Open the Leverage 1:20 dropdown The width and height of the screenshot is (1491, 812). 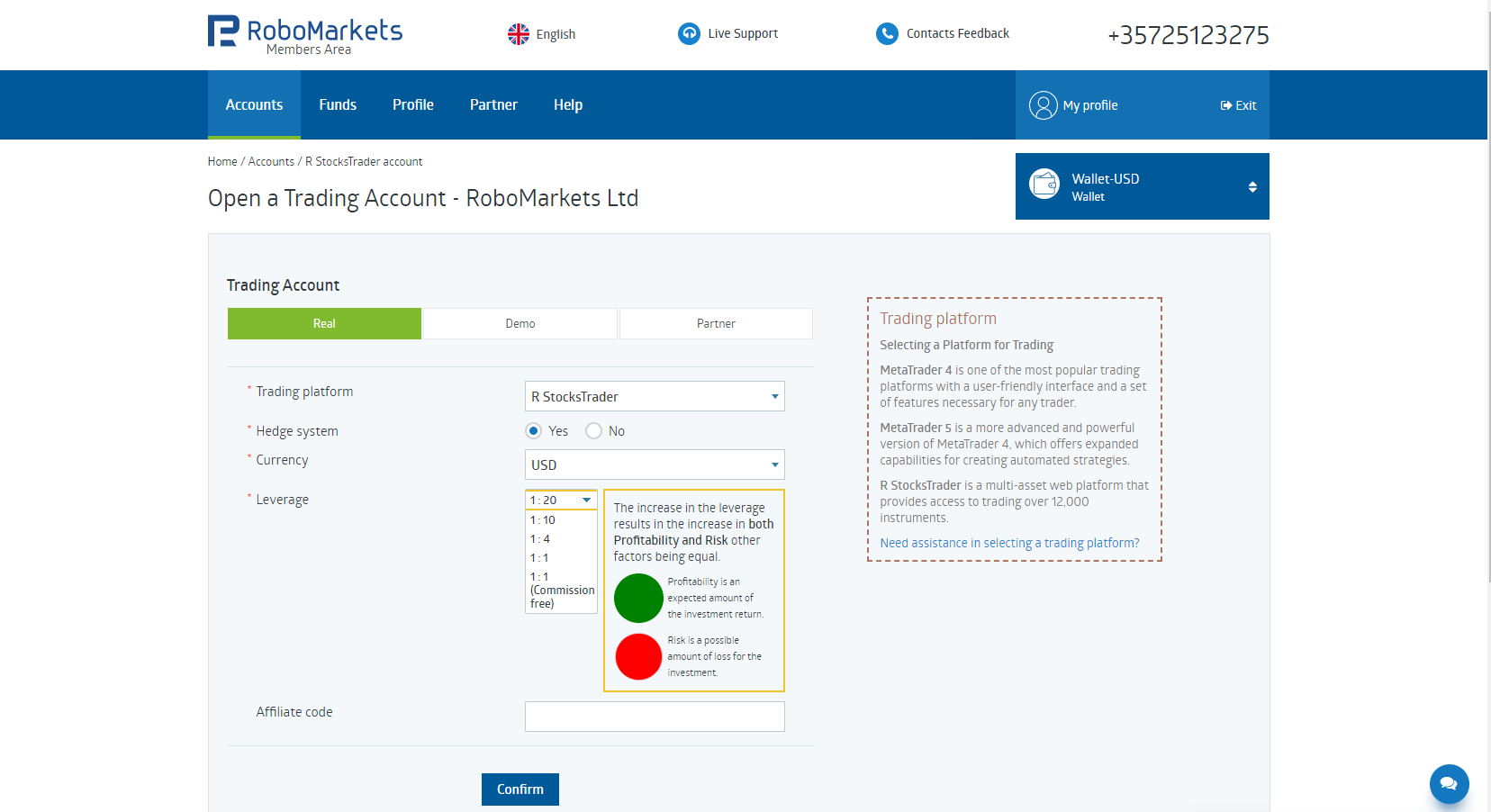tap(561, 500)
